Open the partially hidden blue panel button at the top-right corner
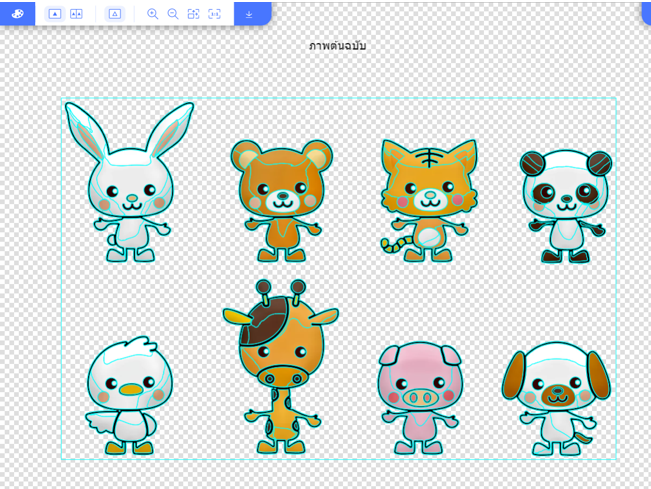This screenshot has height=489, width=651. [646, 12]
